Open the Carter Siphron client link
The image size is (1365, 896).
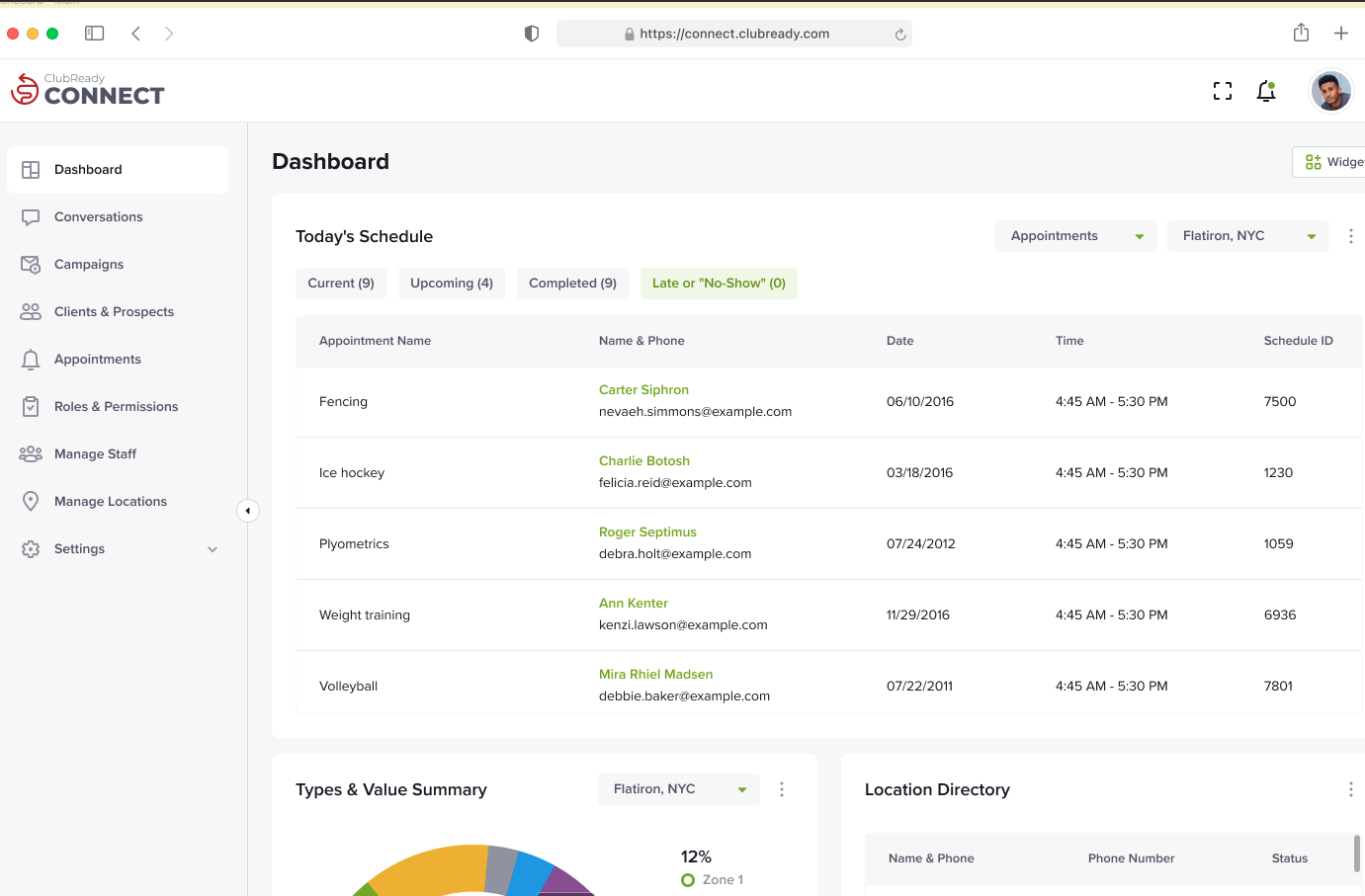(x=643, y=390)
